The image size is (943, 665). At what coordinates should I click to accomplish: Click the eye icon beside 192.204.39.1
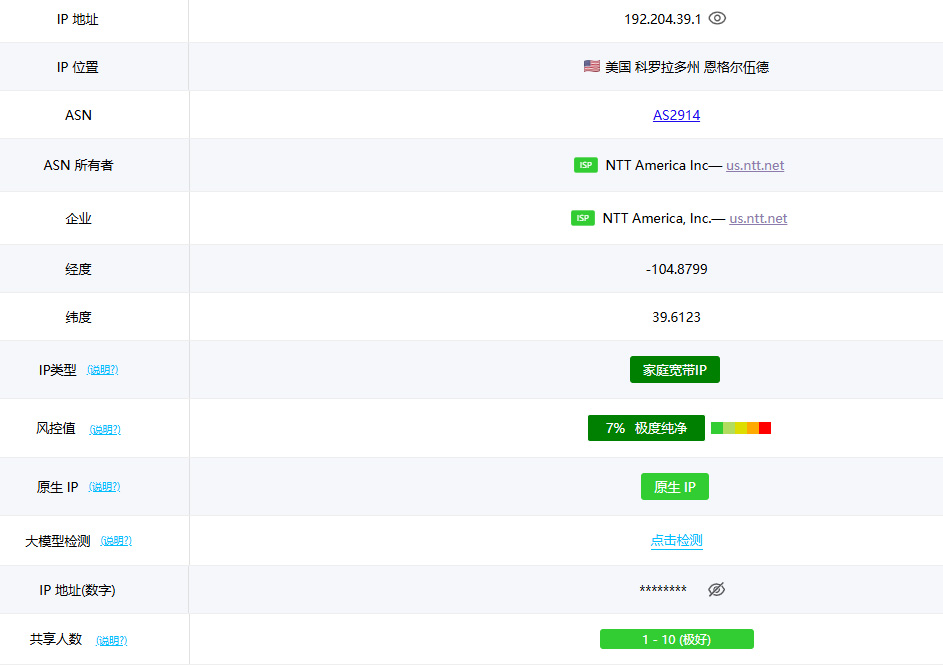[717, 18]
